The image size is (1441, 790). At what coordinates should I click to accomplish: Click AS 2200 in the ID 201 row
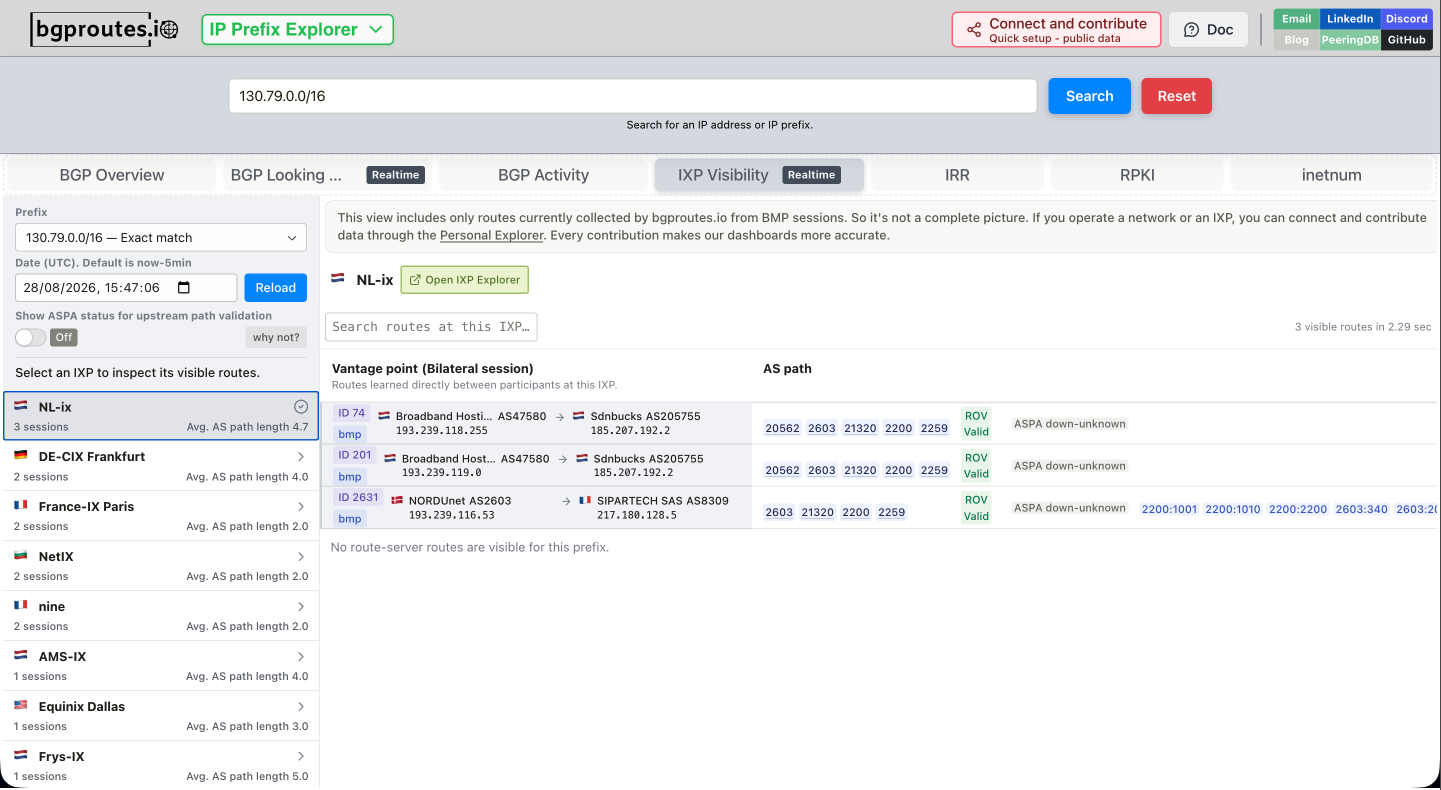click(899, 470)
